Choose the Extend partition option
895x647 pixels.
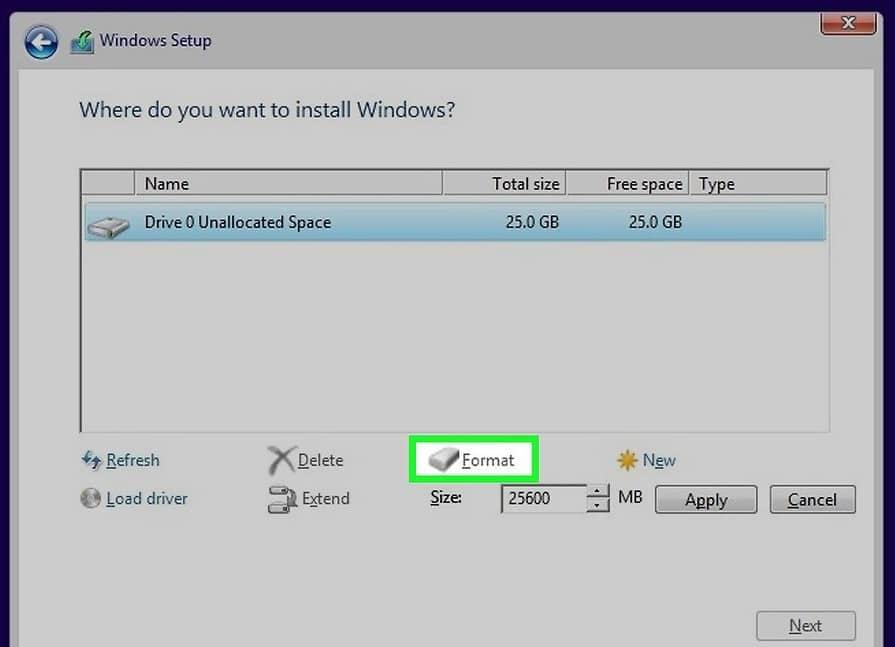(326, 499)
